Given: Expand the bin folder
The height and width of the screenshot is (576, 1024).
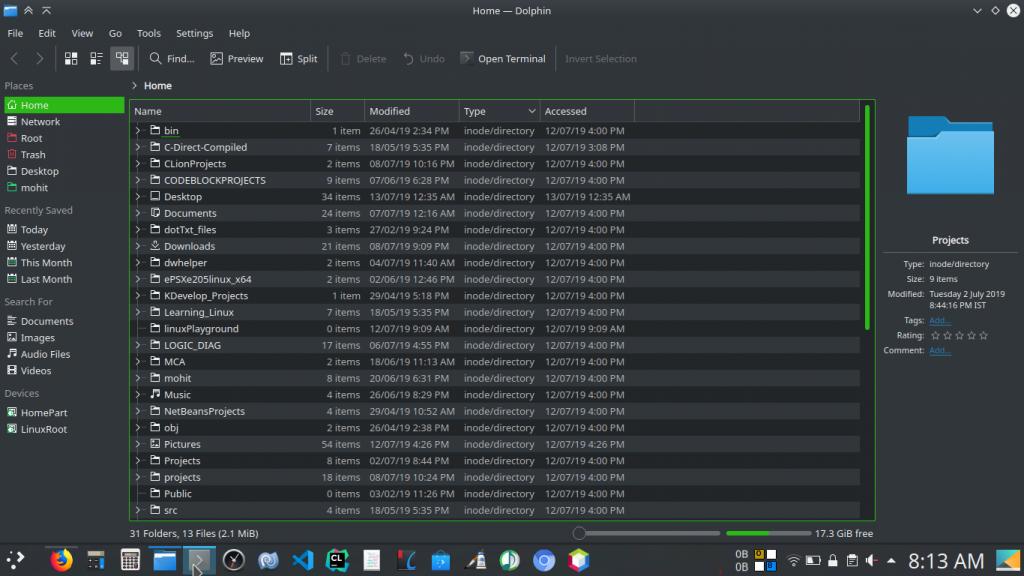Looking at the screenshot, I should click(x=138, y=131).
